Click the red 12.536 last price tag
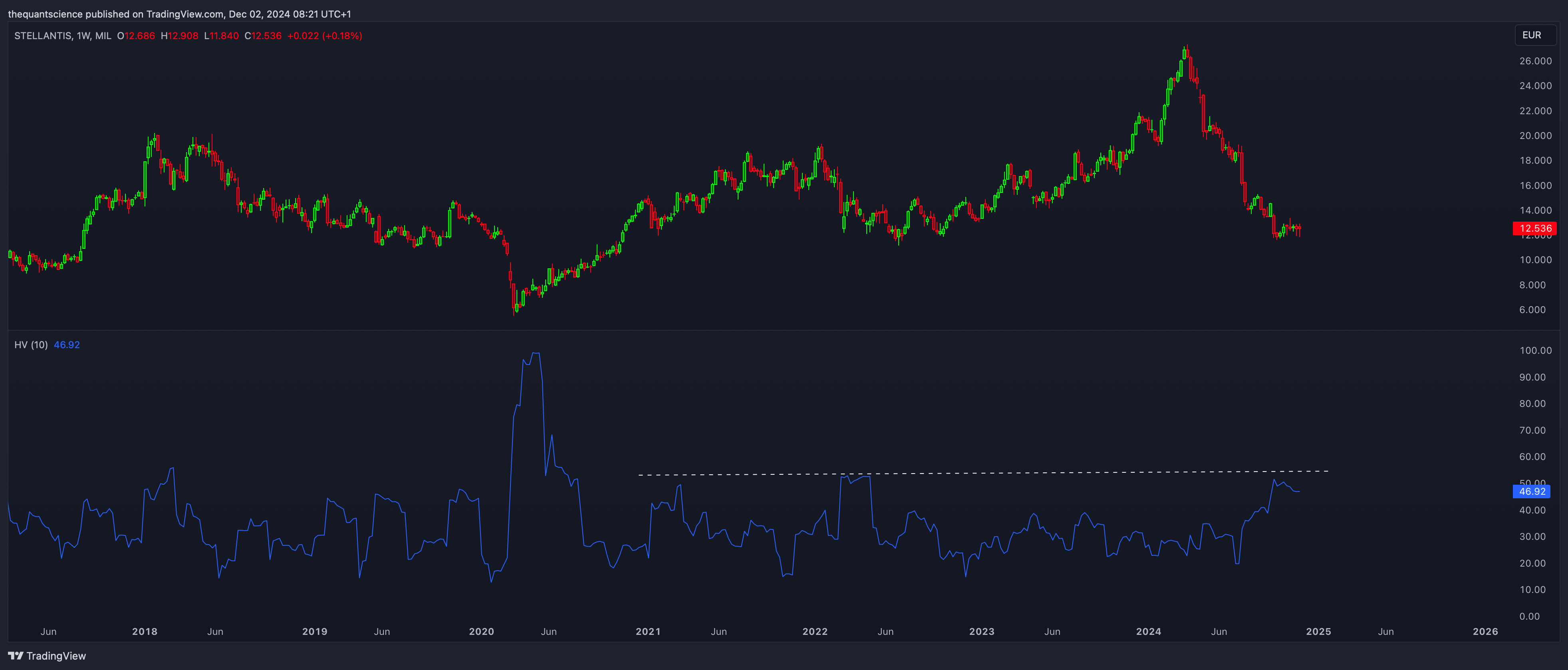 [x=1534, y=228]
